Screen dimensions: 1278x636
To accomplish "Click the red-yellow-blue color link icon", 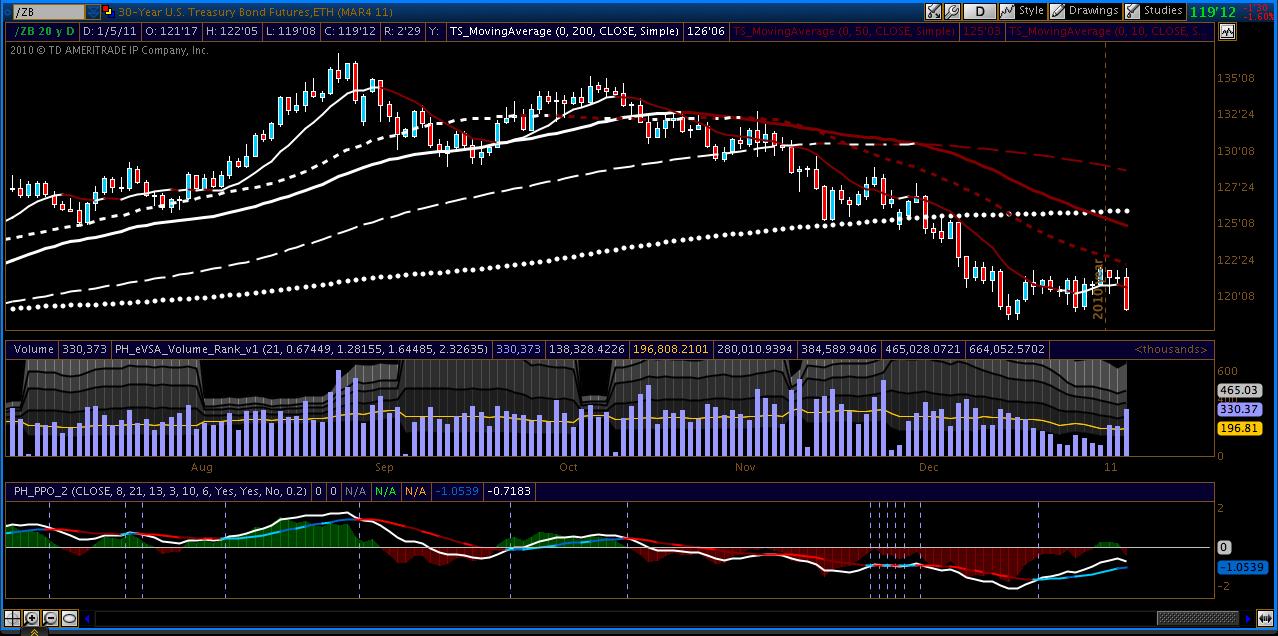I will (108, 11).
